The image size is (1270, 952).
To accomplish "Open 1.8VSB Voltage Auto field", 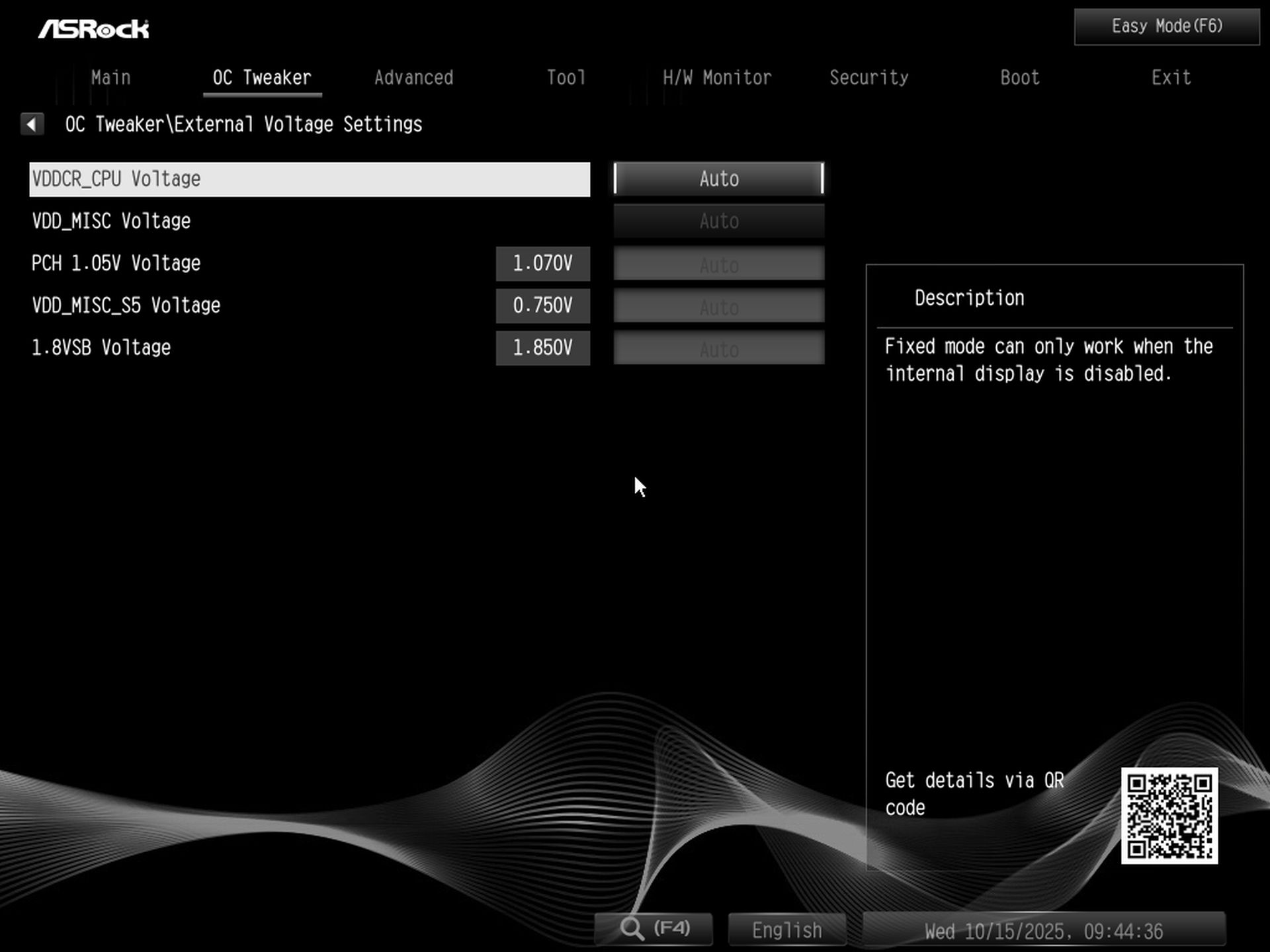I will tap(718, 348).
